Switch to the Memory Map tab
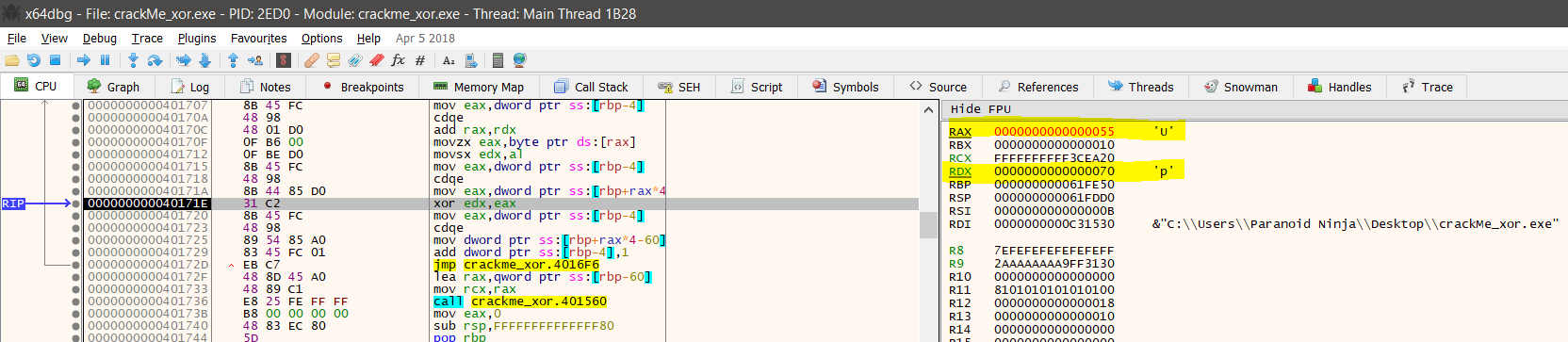 (479, 87)
